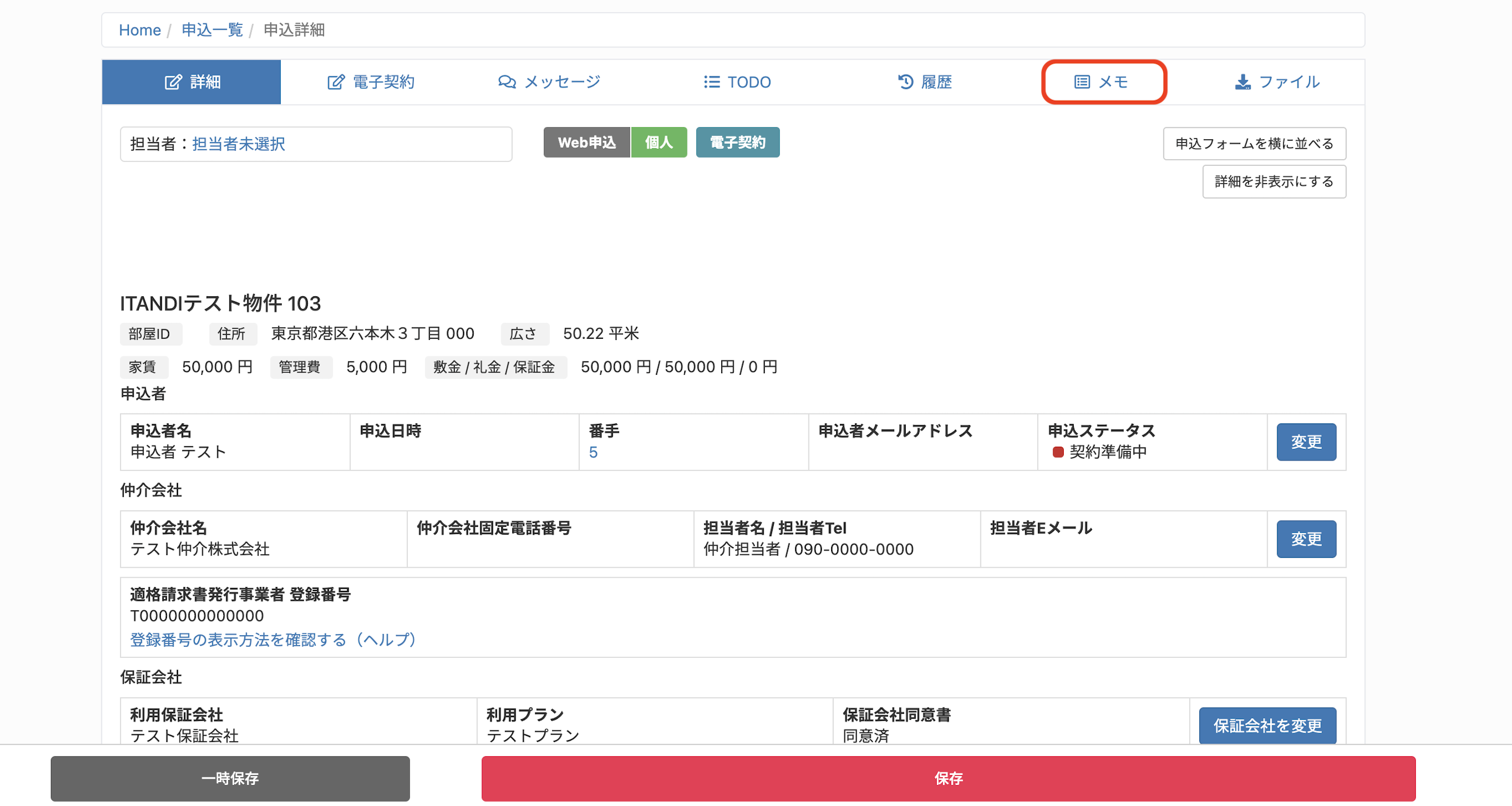Click the pencil icon on 詳細 tab

(x=173, y=82)
